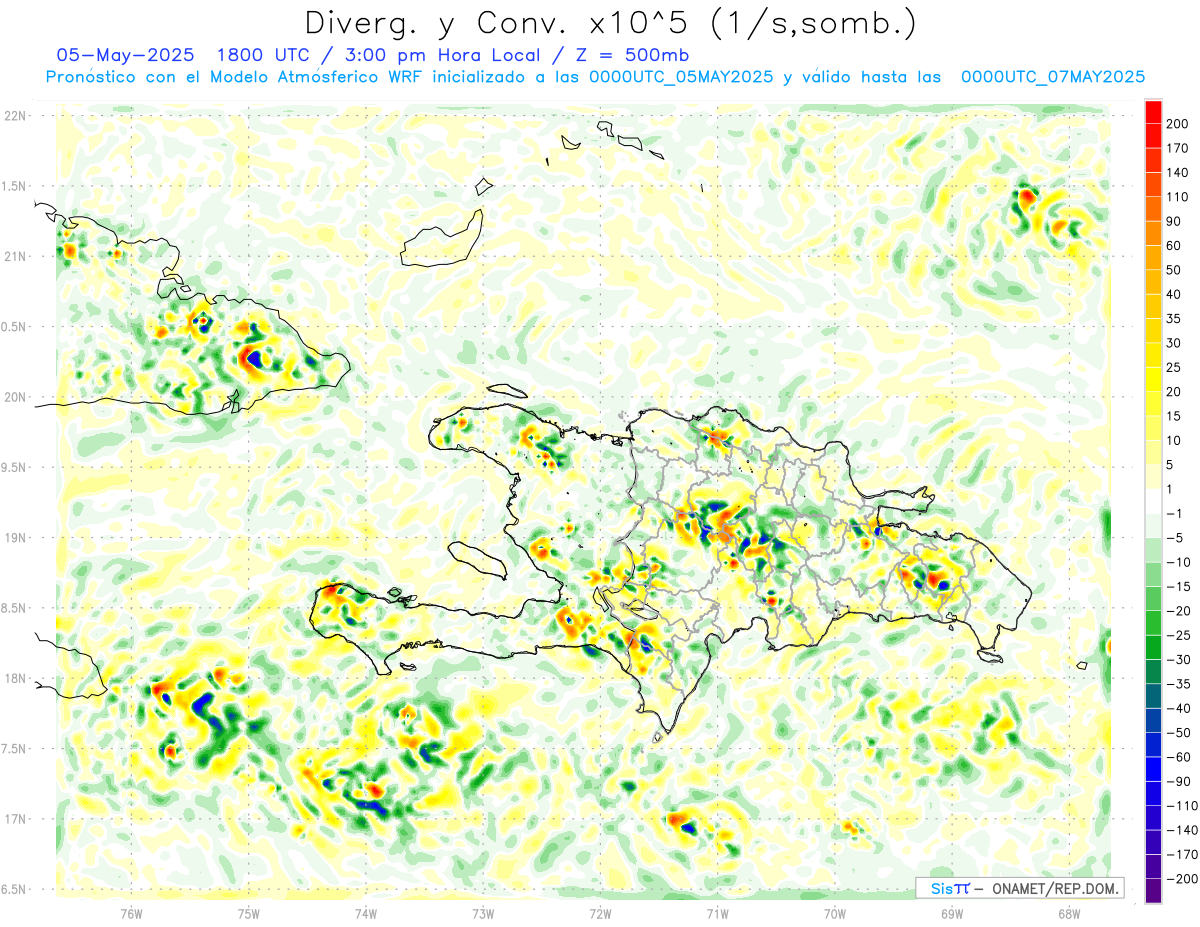The width and height of the screenshot is (1200, 927).
Task: Click the '74W' longitude label
Action: coord(366,914)
